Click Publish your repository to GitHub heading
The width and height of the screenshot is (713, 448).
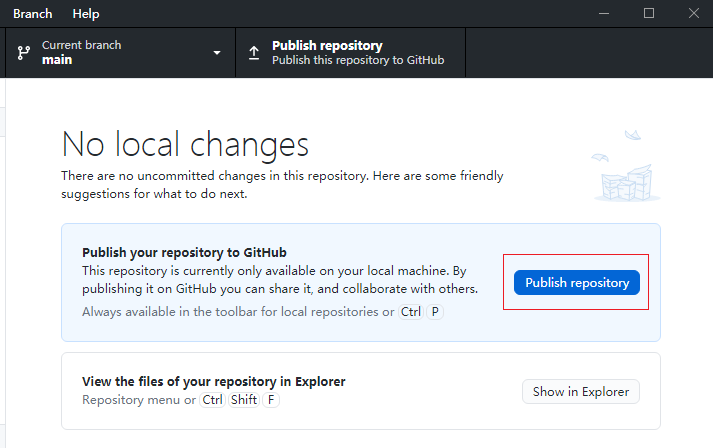(x=184, y=253)
